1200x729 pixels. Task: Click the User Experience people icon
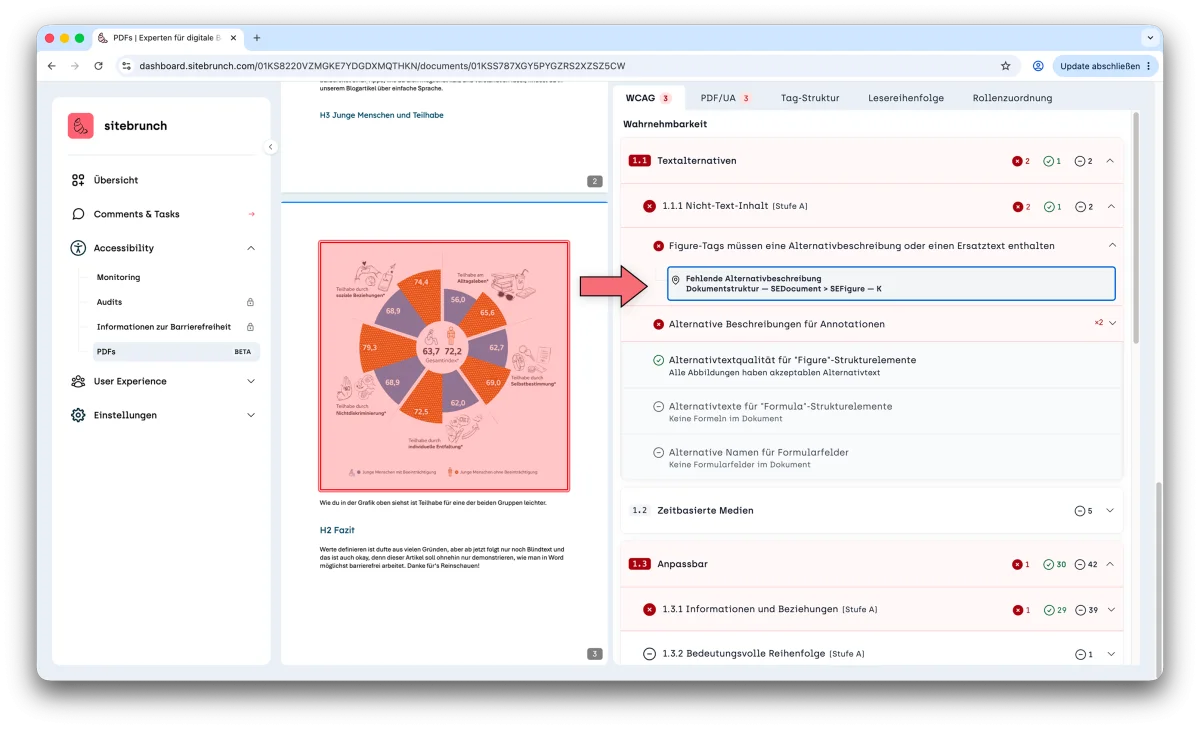[x=78, y=381]
